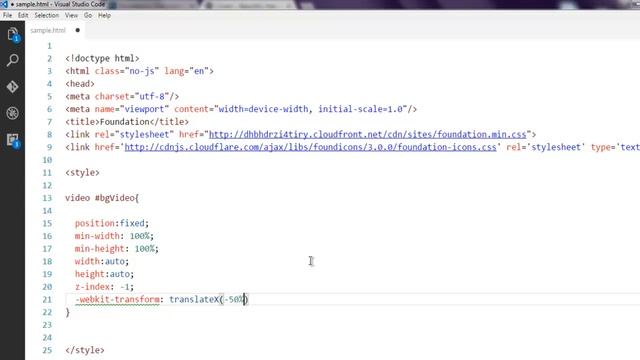The image size is (640, 360).
Task: Click the position:fixed; declaration
Action: coord(112,223)
